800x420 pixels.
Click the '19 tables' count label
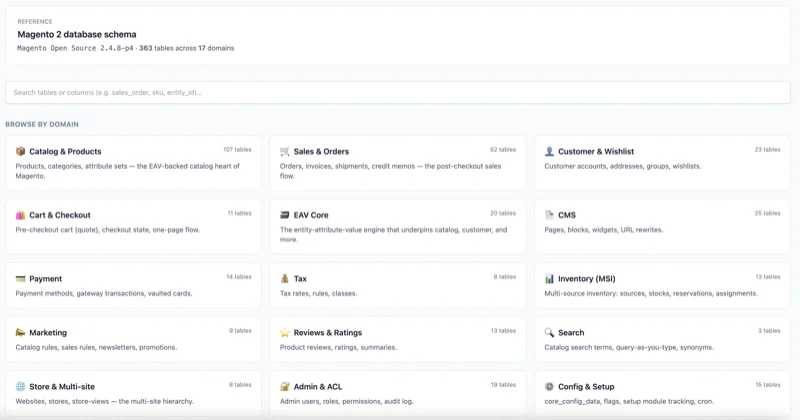(503, 385)
